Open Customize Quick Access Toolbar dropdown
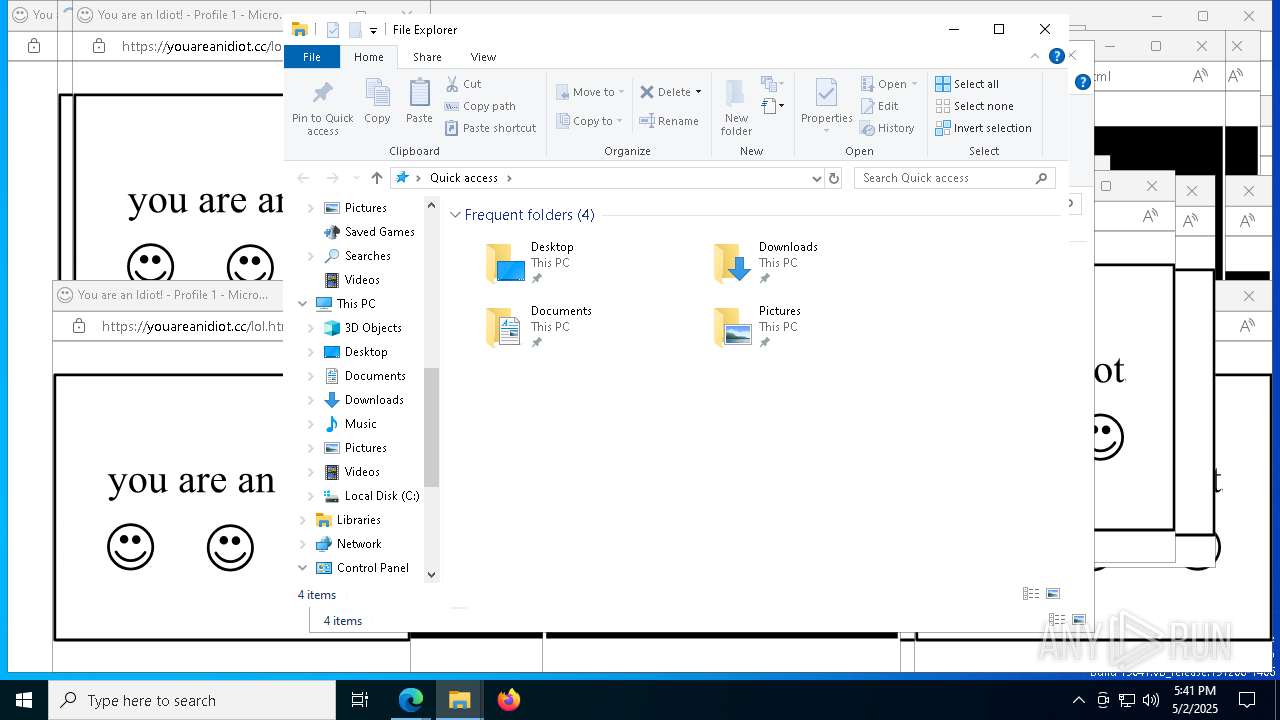The height and width of the screenshot is (720, 1280). click(x=373, y=31)
